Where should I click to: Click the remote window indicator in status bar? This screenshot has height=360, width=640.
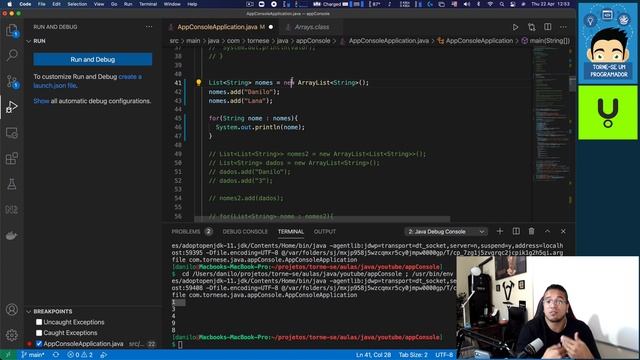7,355
